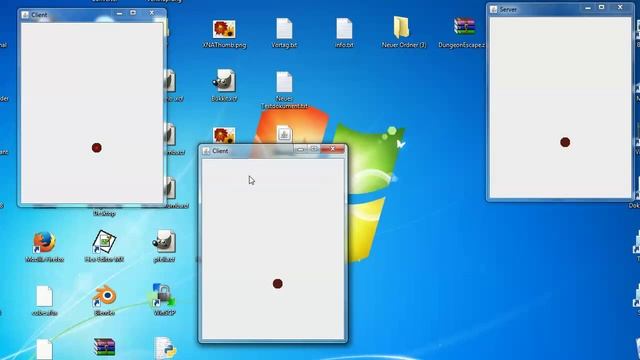Select the flower image above front Client window
This screenshot has height=360, width=640.
(224, 135)
